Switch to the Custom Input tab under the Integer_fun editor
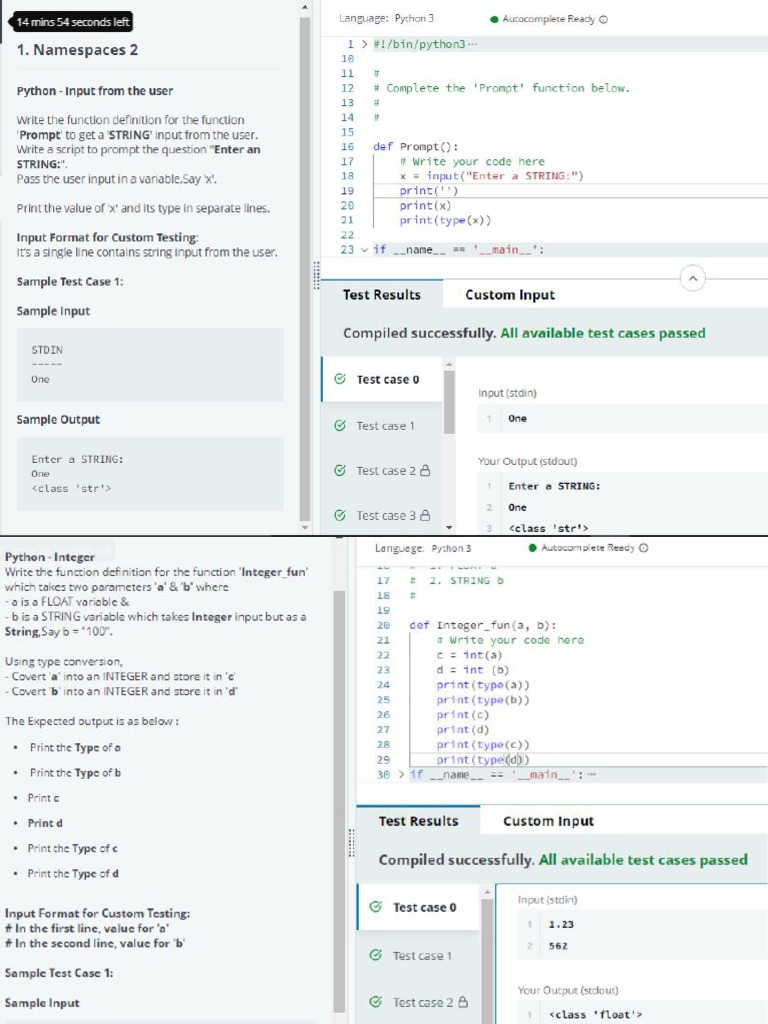Viewport: 768px width, 1024px height. [548, 821]
